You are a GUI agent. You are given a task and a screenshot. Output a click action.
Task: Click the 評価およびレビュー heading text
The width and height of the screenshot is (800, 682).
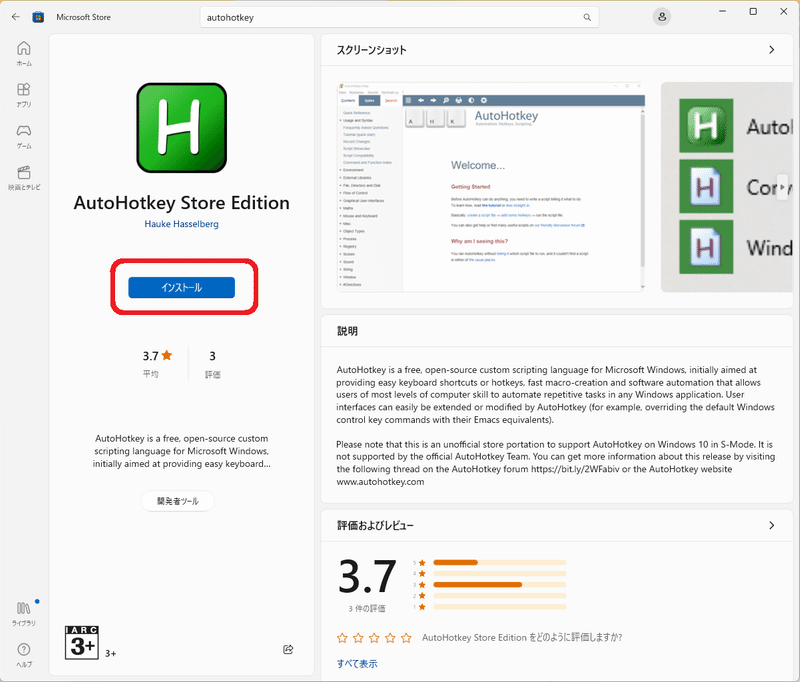(376, 525)
